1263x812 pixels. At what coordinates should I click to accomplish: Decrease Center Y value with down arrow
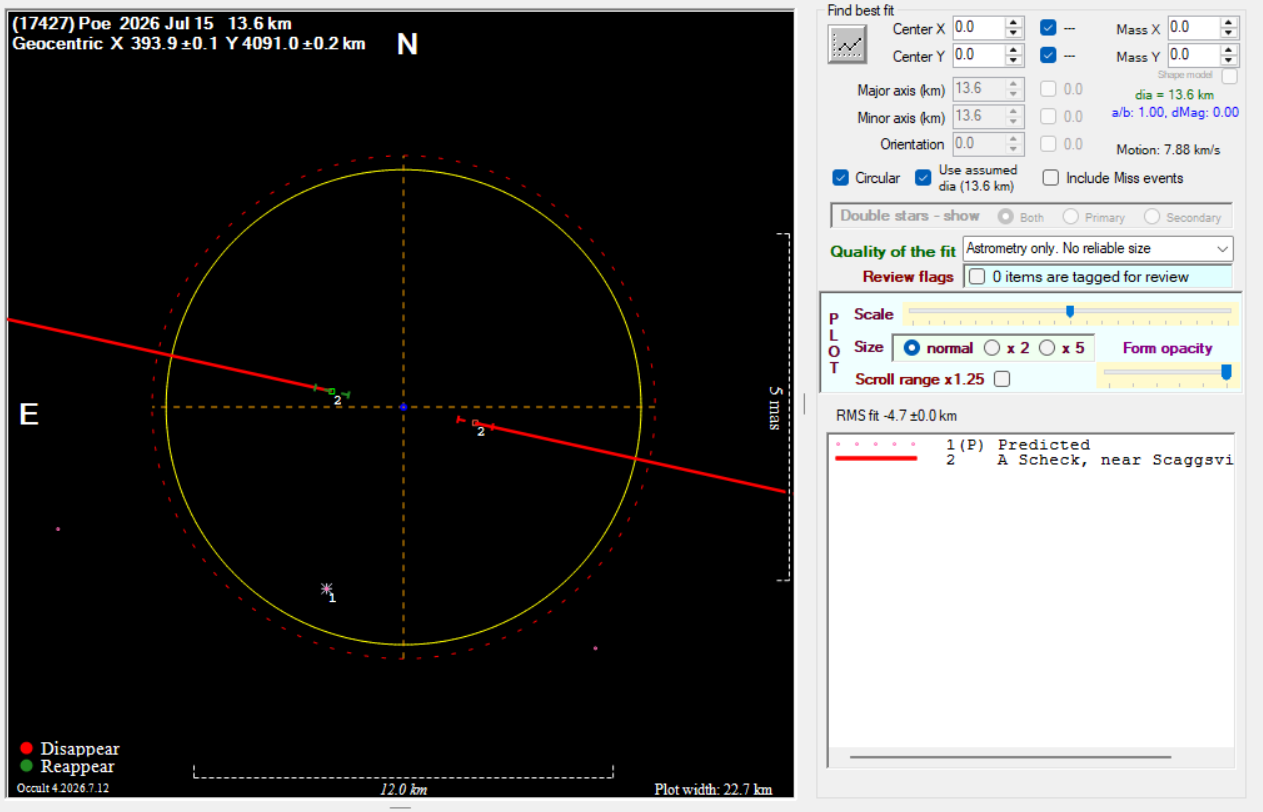click(1014, 61)
